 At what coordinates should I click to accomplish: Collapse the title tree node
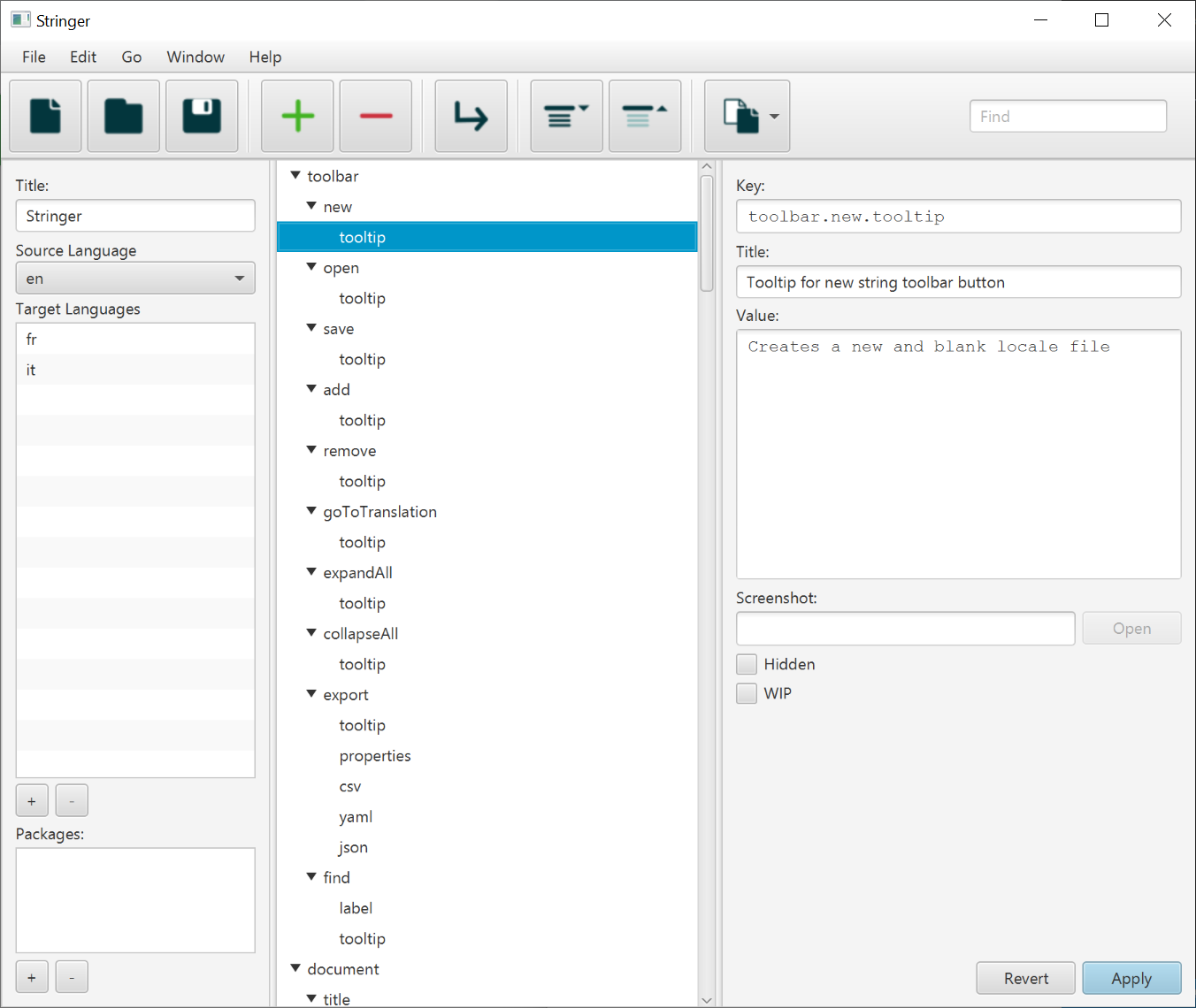tap(311, 998)
